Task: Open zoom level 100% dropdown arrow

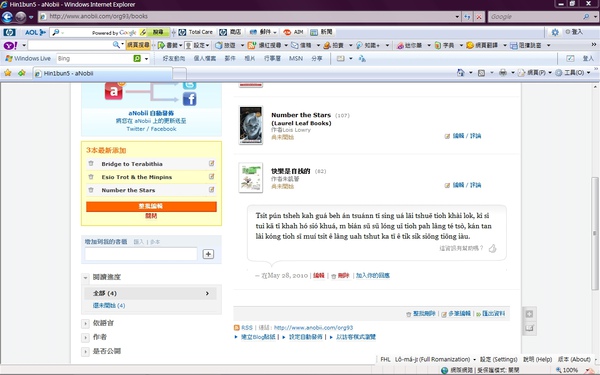Action: click(587, 370)
